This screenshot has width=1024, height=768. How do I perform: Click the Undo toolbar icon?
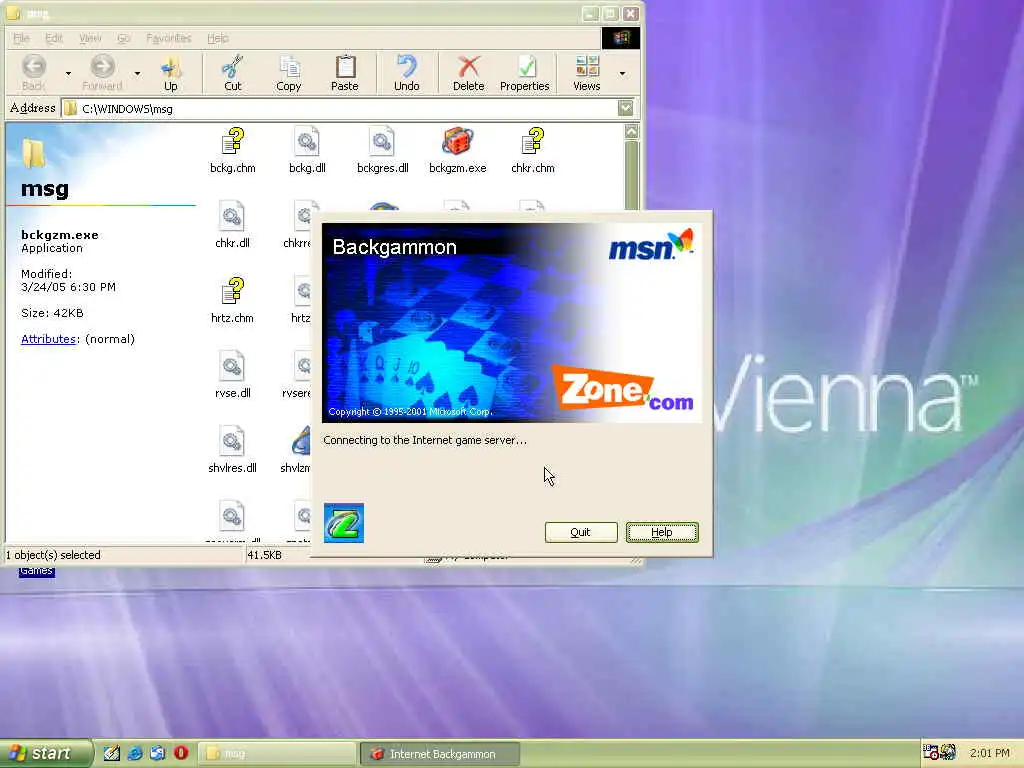pyautogui.click(x=406, y=72)
